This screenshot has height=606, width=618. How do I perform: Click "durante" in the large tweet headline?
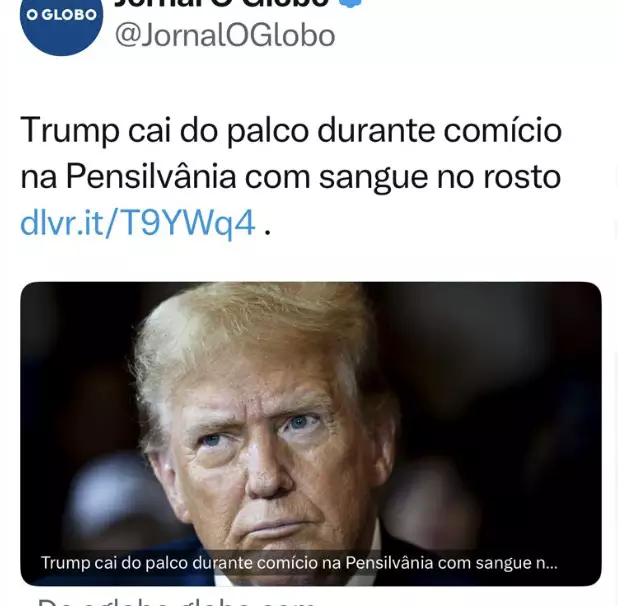tap(376, 130)
